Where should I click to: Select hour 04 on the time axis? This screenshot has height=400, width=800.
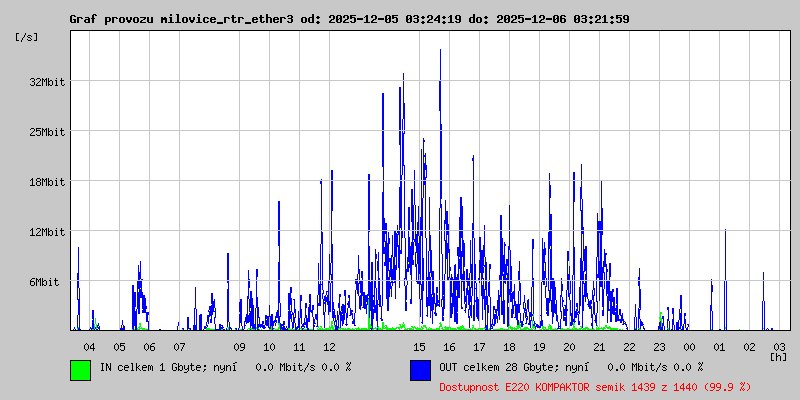[x=89, y=346]
